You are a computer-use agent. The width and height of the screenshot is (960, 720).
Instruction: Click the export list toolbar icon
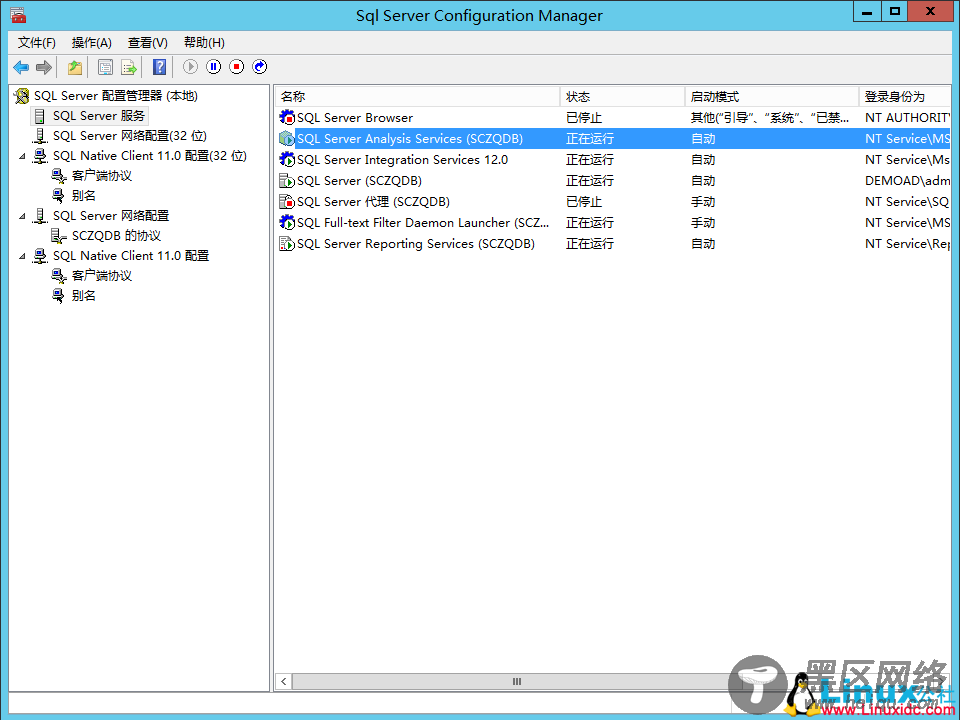[x=129, y=67]
